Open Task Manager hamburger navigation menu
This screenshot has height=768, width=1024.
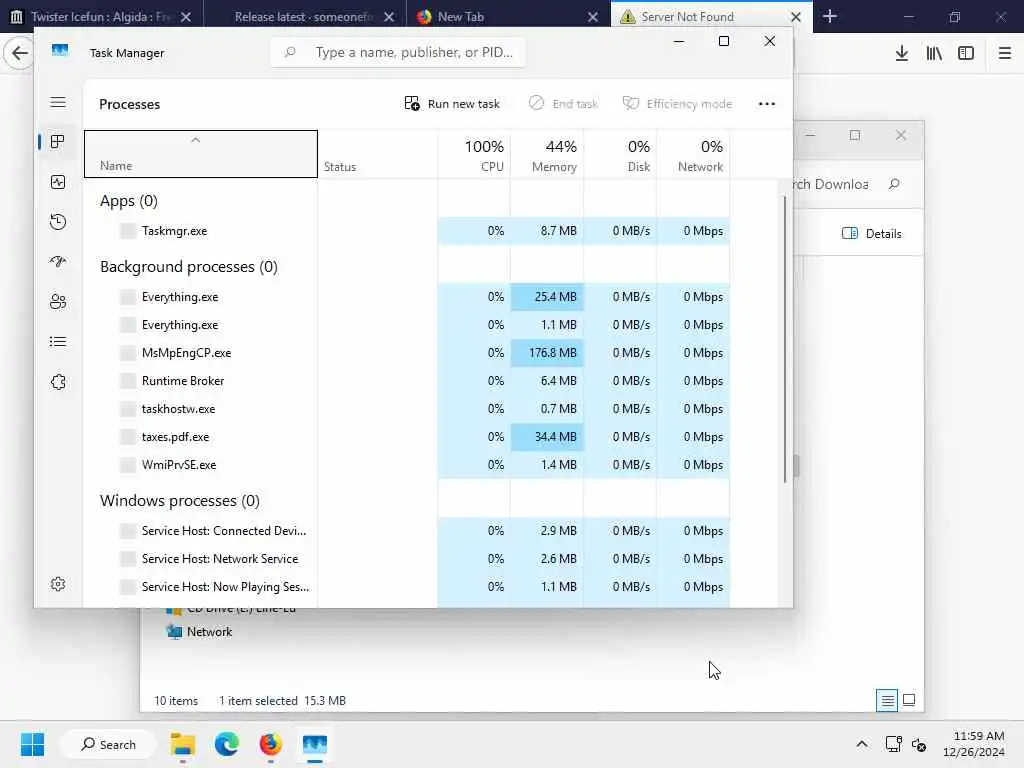(x=58, y=103)
